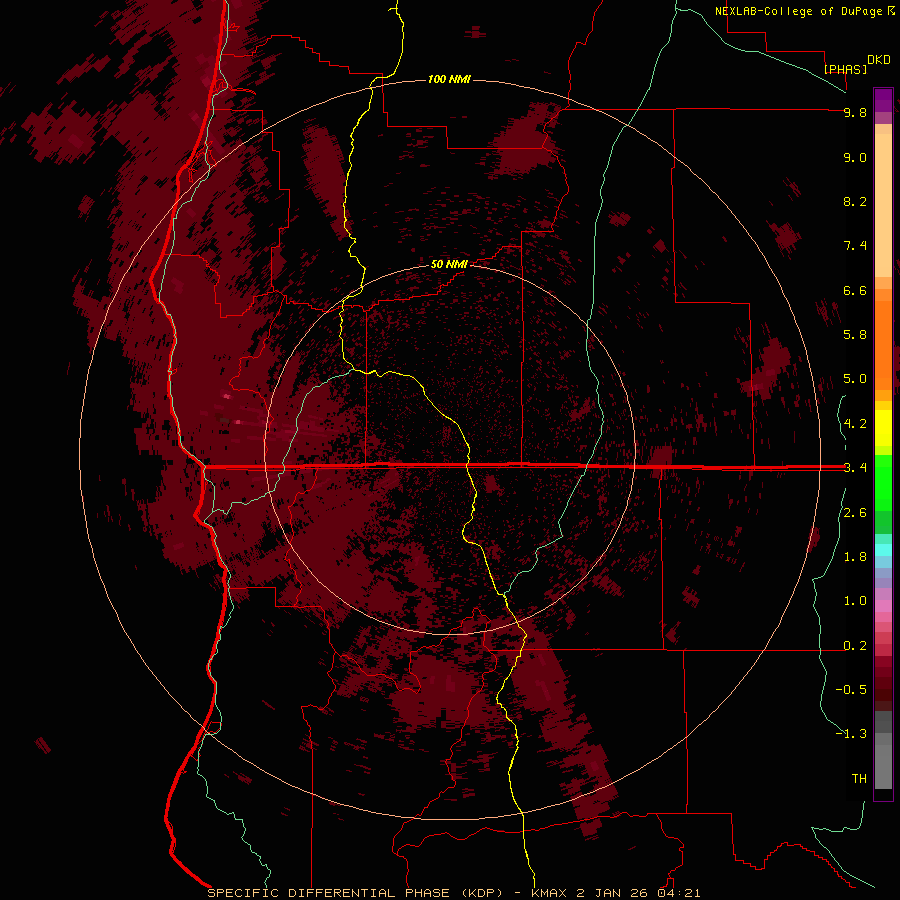Select the "9.8" value on the color scale
900x900 pixels.
point(855,112)
